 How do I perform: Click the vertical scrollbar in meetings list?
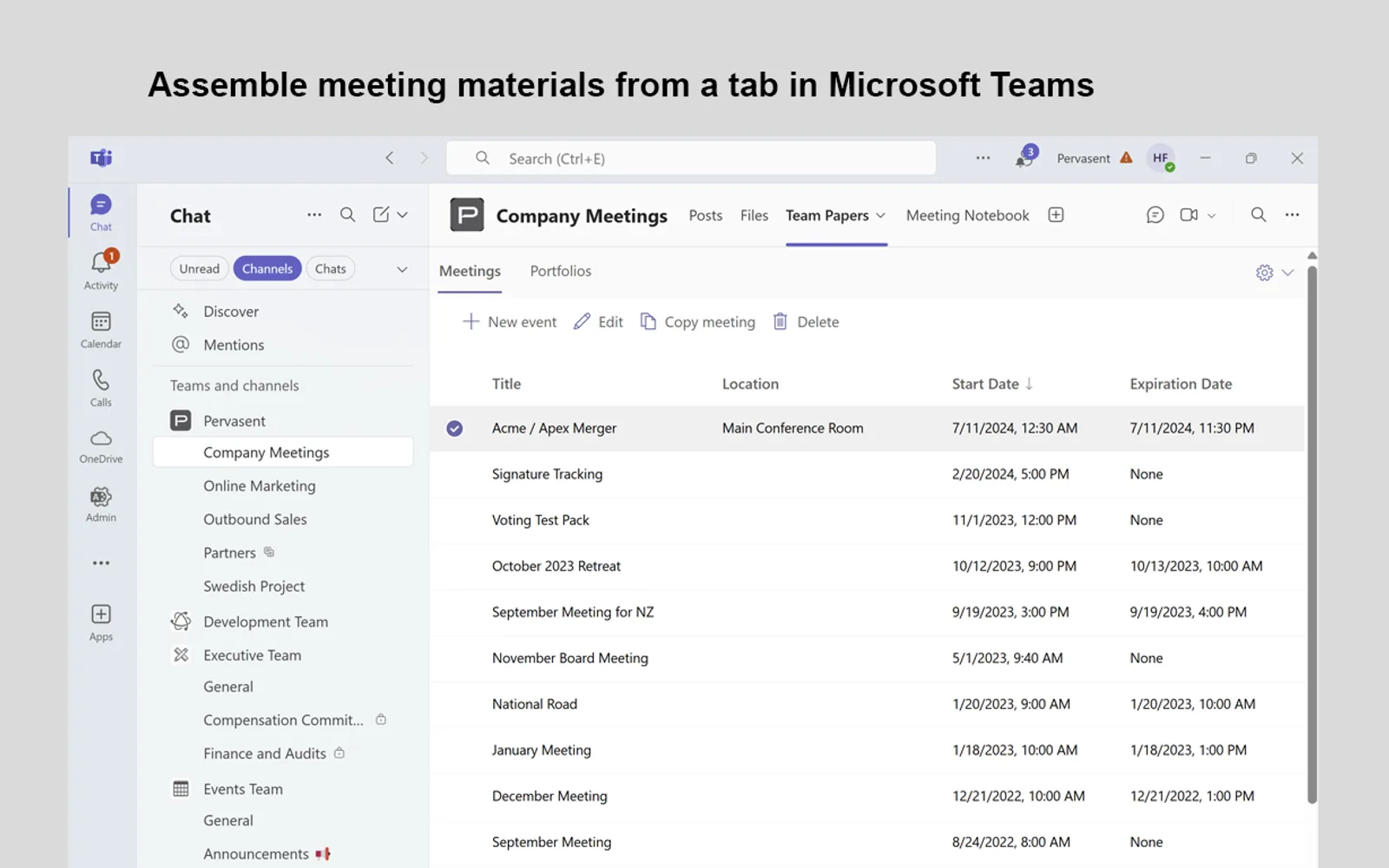[x=1312, y=534]
